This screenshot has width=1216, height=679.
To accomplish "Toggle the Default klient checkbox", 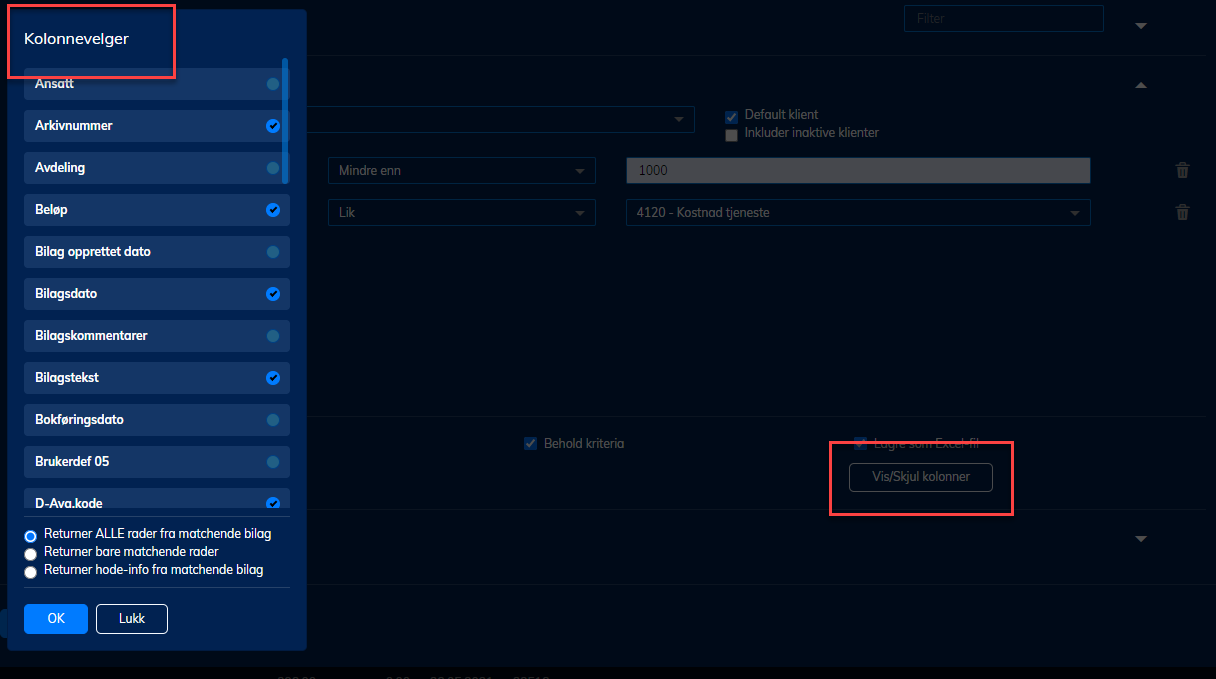I will (731, 116).
